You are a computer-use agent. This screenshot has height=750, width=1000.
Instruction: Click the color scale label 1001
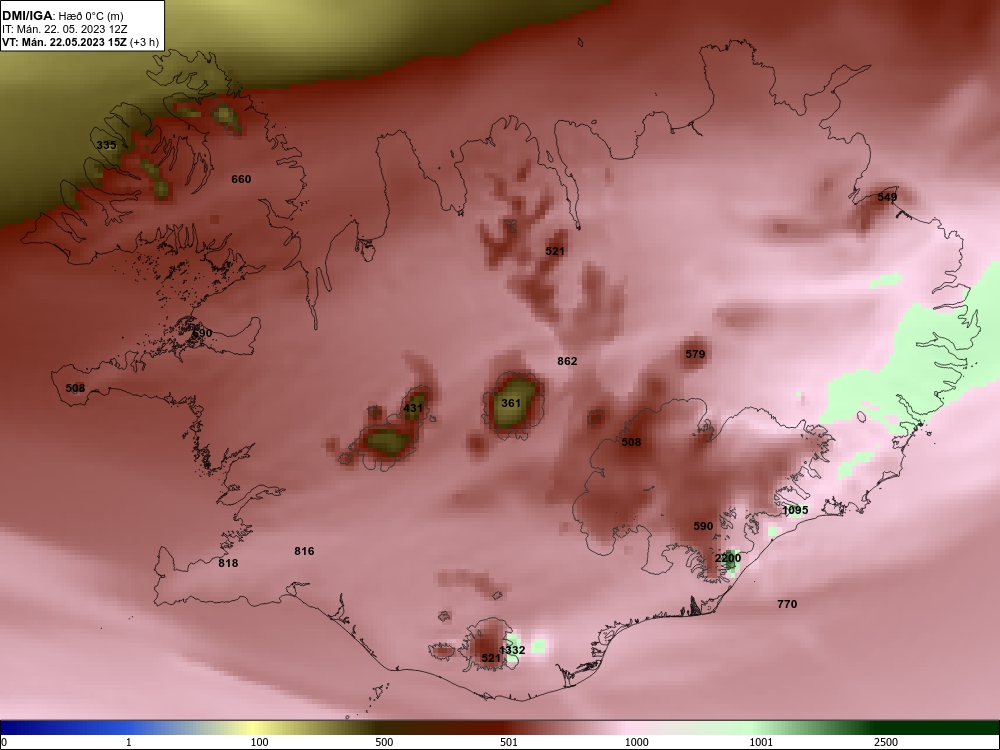(761, 742)
